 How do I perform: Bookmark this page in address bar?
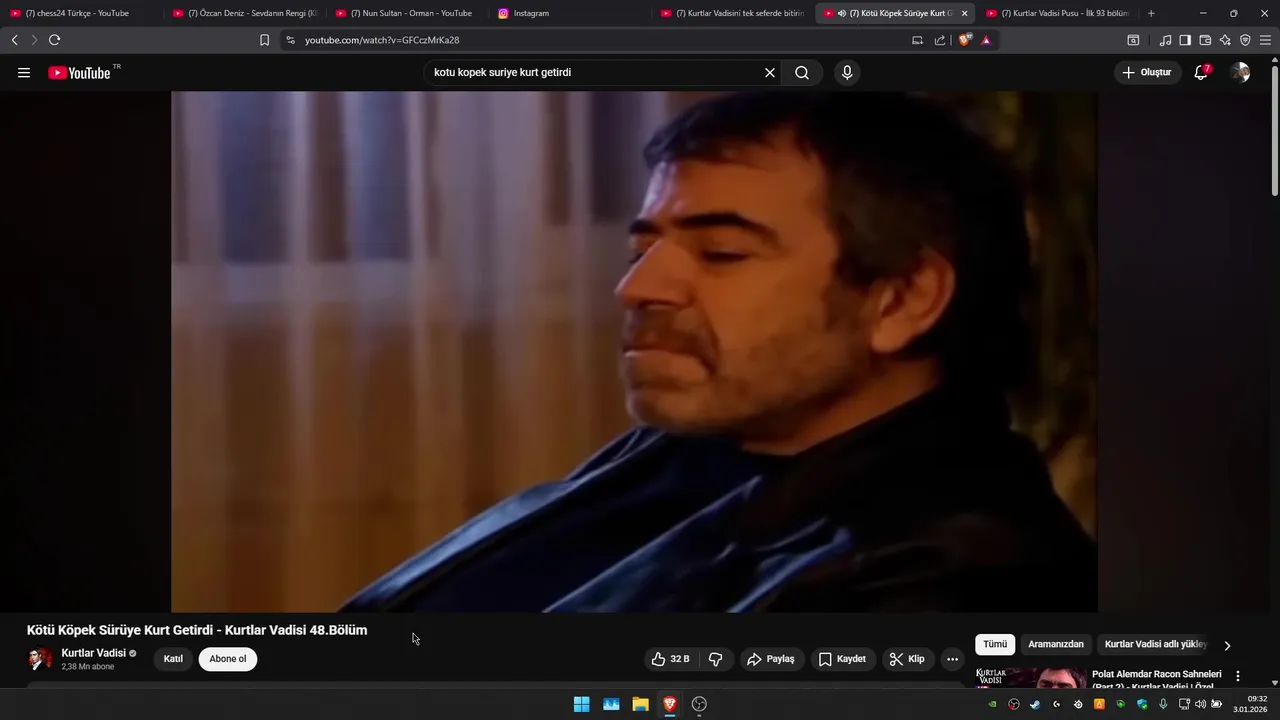(x=264, y=40)
